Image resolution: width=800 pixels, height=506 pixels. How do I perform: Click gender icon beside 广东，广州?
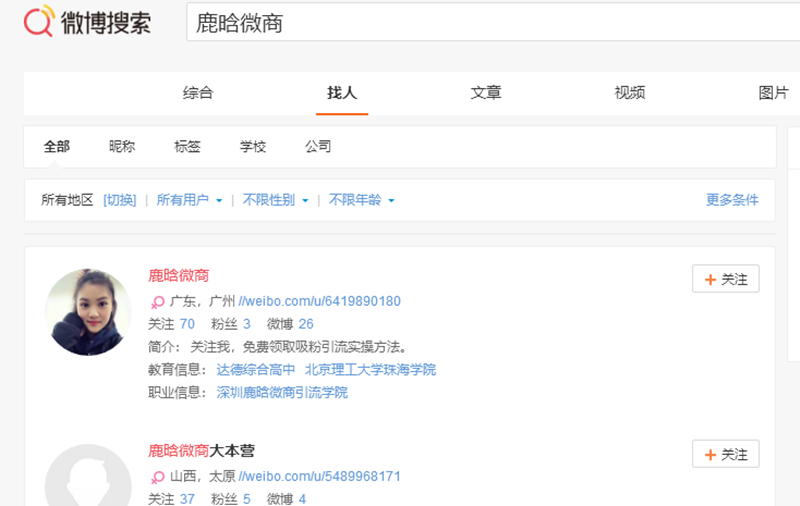click(x=158, y=302)
